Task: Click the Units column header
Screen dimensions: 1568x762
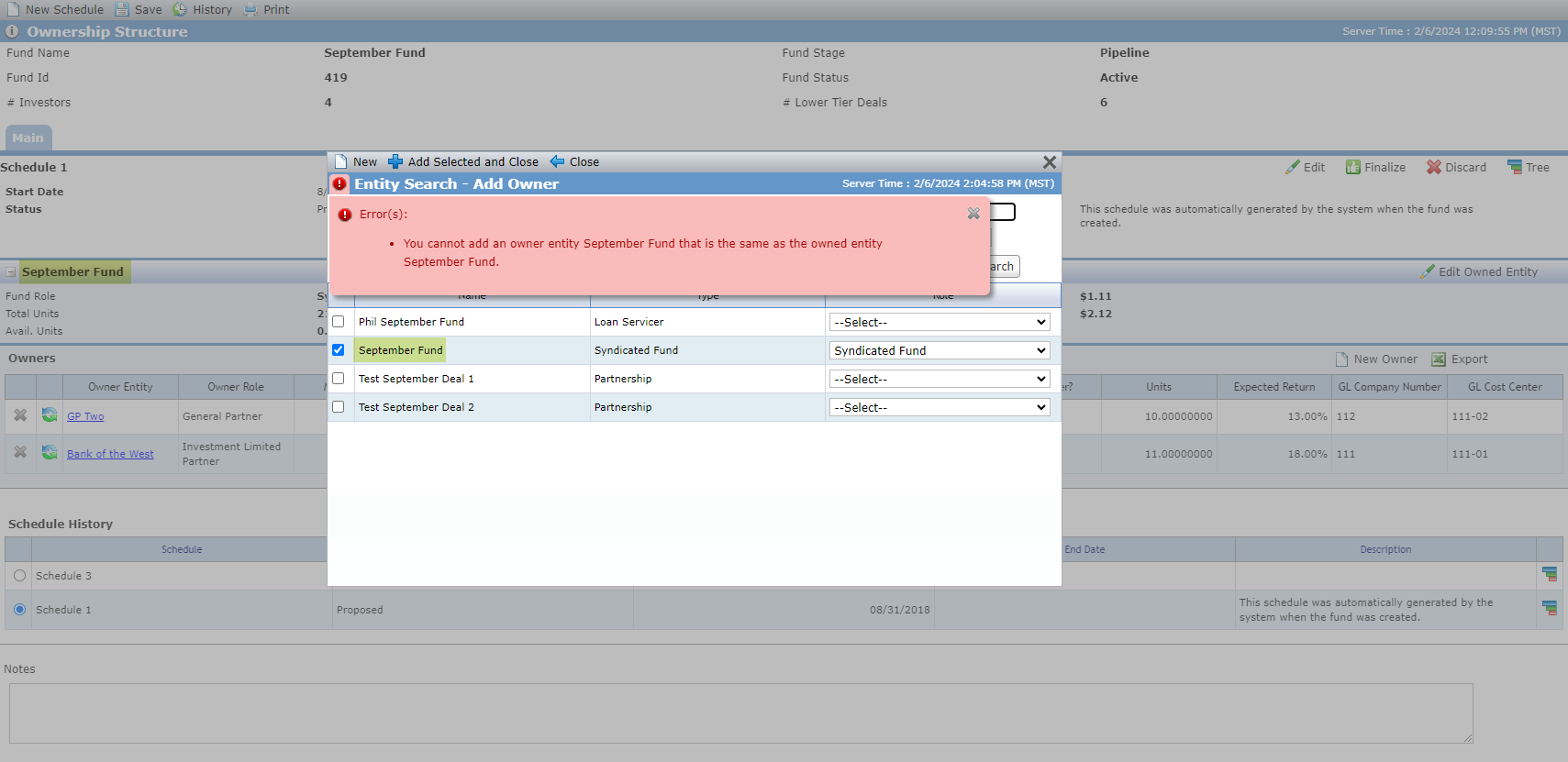Action: tap(1159, 387)
